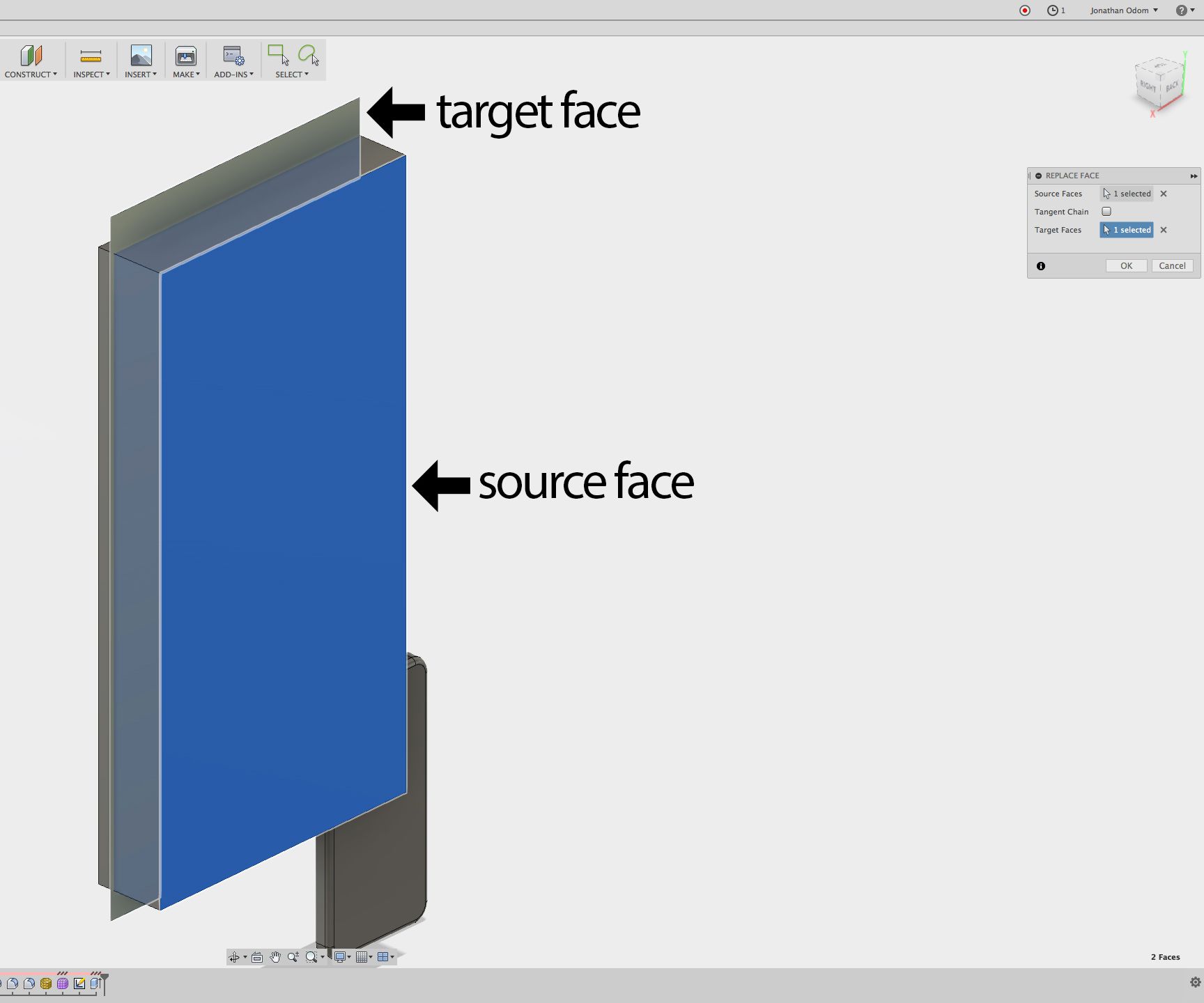
Task: Click a fillet feature icon in the timeline
Action: (x=12, y=983)
